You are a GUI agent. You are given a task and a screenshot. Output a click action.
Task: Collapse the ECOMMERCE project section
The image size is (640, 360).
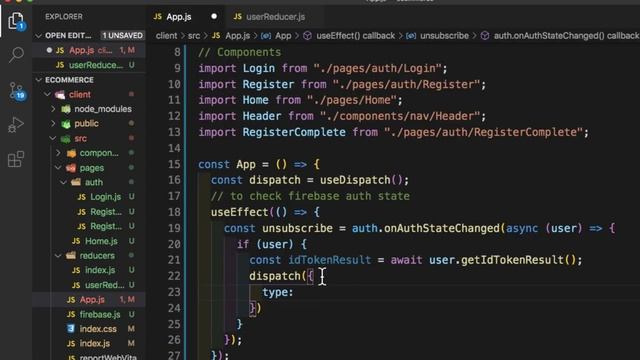39,80
